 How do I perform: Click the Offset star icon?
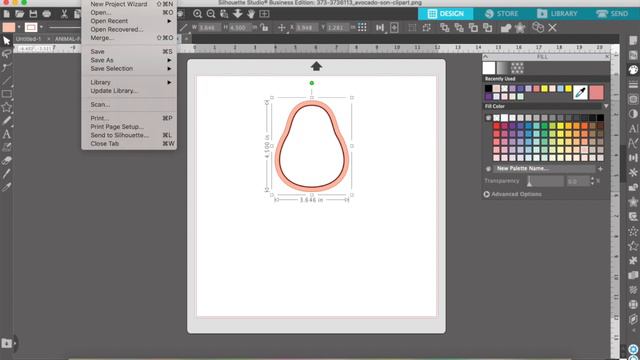[x=520, y=28]
